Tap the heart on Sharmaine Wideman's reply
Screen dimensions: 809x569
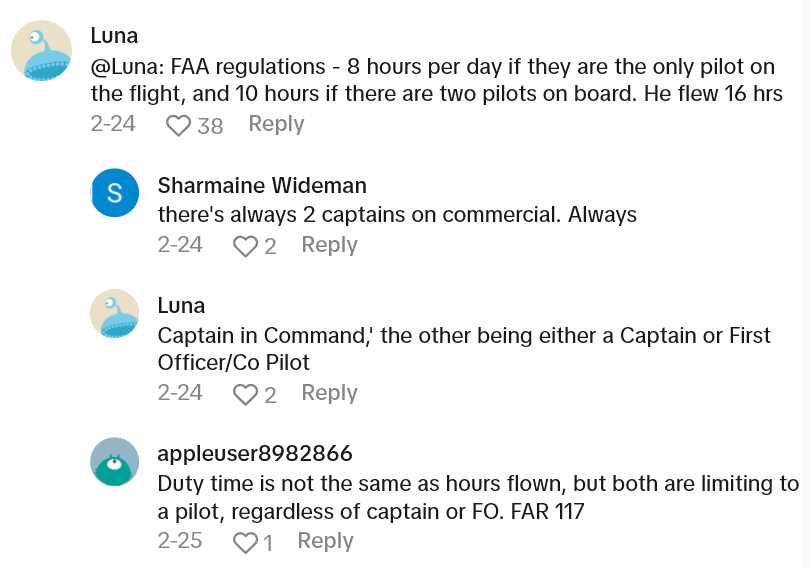point(245,246)
